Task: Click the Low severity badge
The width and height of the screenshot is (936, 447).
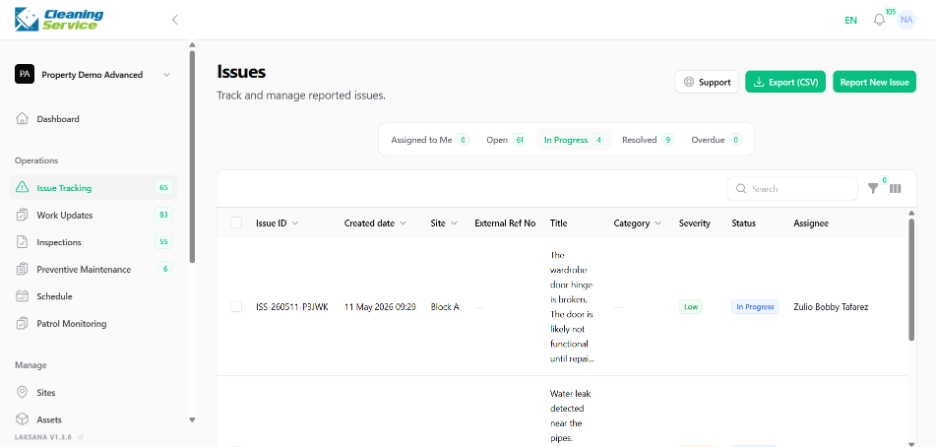Action: (691, 307)
